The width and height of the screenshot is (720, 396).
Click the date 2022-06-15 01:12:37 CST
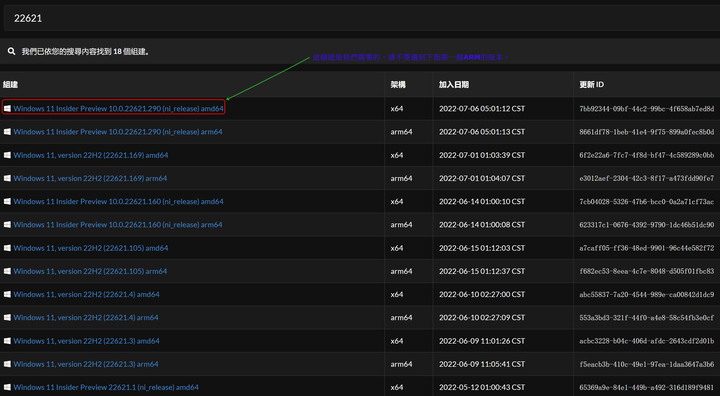(x=482, y=272)
